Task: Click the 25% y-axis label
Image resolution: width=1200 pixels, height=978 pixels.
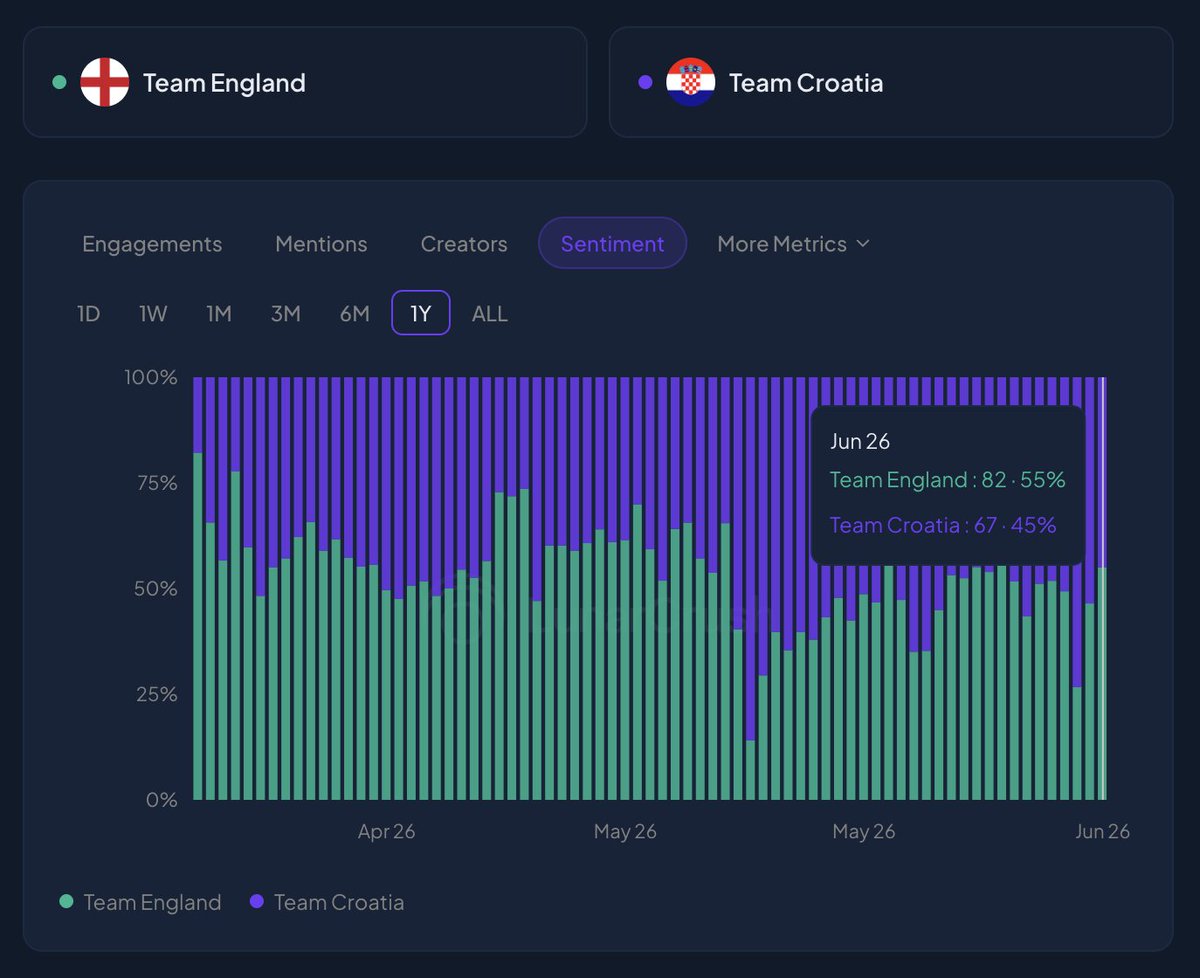Action: (157, 694)
